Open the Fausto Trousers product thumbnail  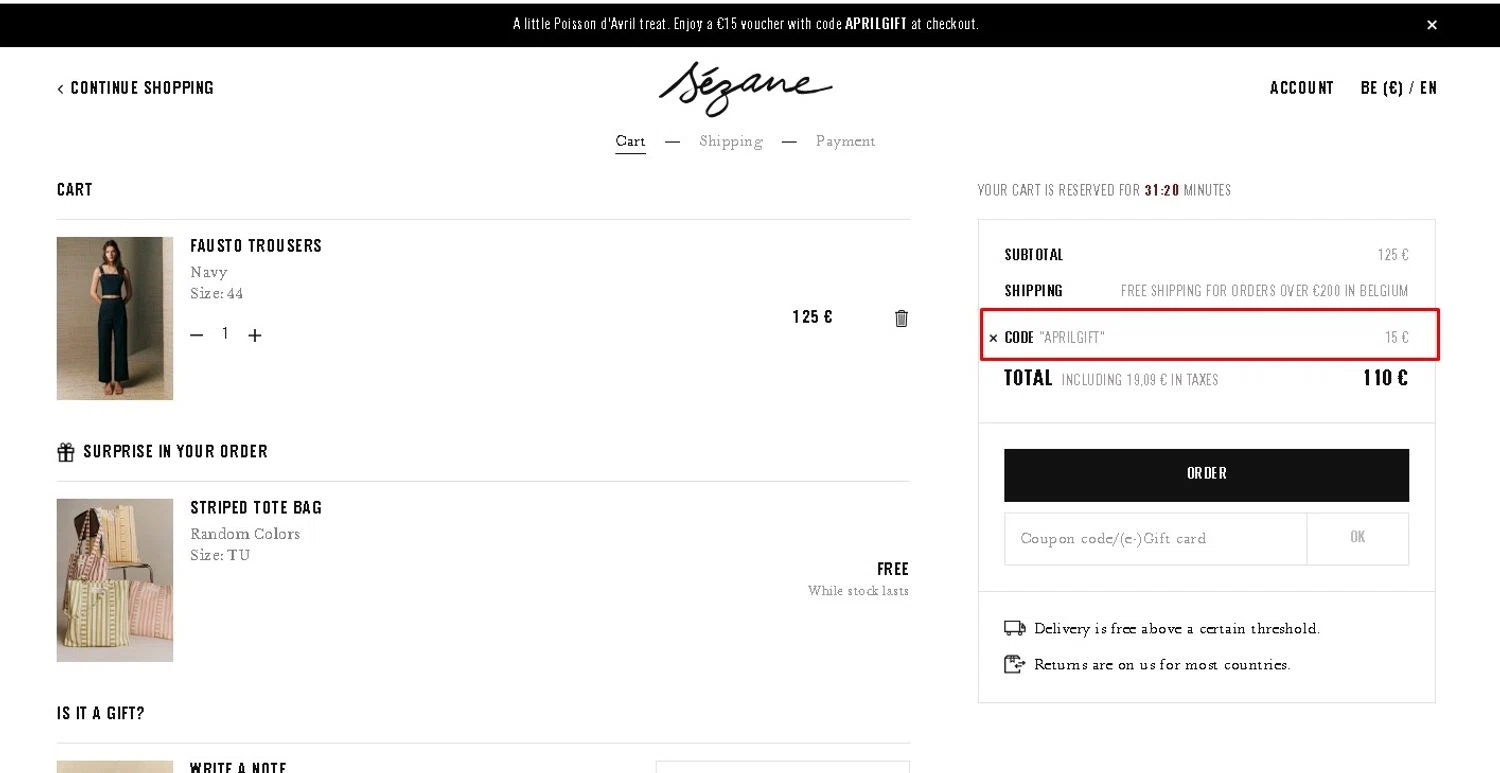[115, 318]
